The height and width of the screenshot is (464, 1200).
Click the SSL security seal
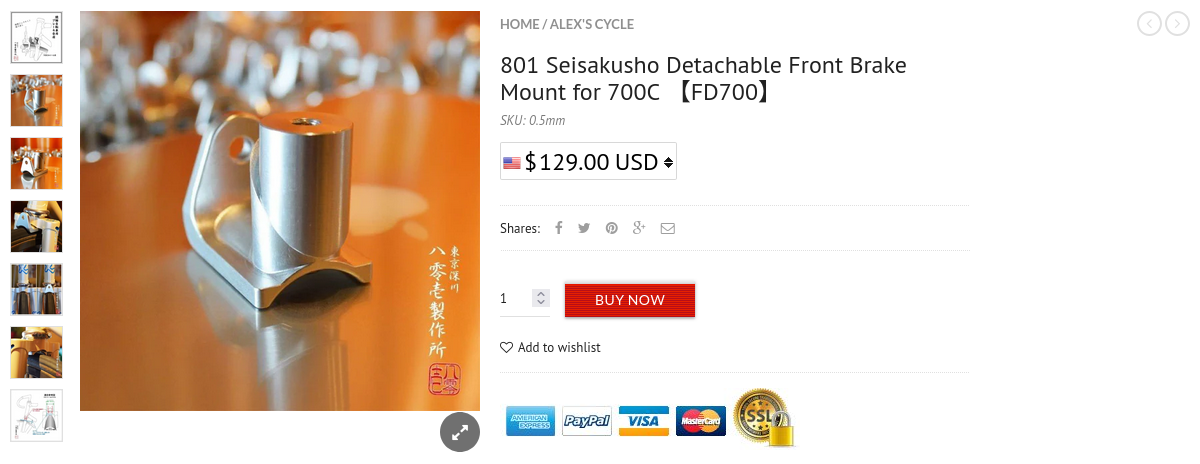click(764, 418)
